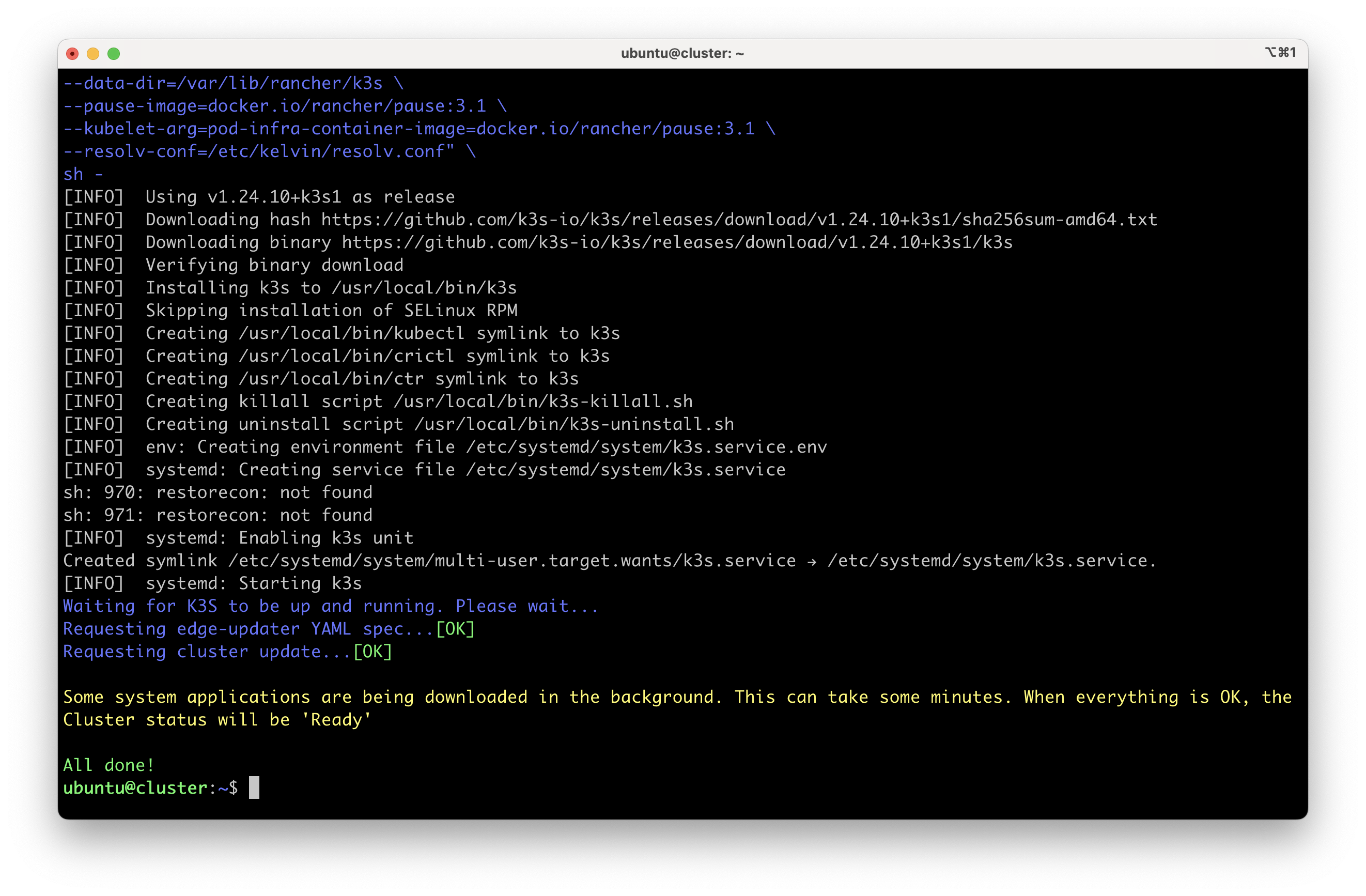
Task: Click the red close window button
Action: (x=72, y=53)
